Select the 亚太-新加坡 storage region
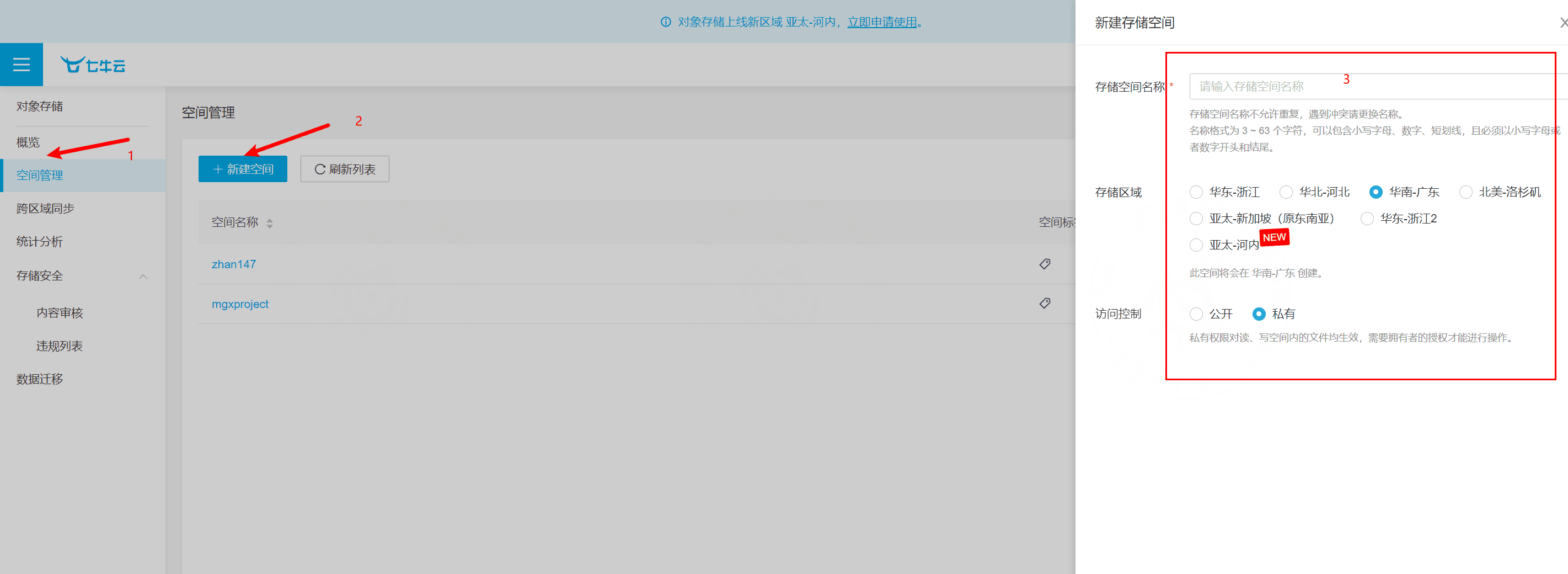 pos(1196,219)
